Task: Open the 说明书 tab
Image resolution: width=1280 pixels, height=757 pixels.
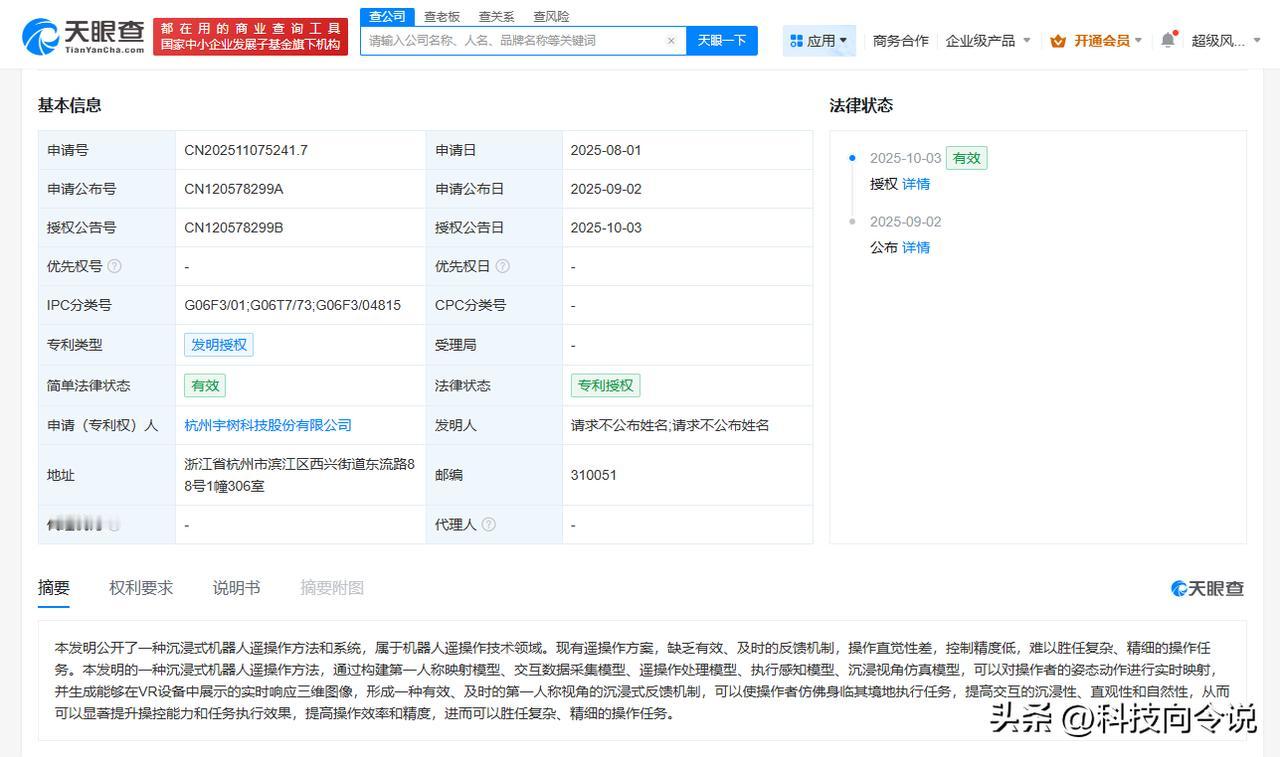Action: [x=236, y=588]
